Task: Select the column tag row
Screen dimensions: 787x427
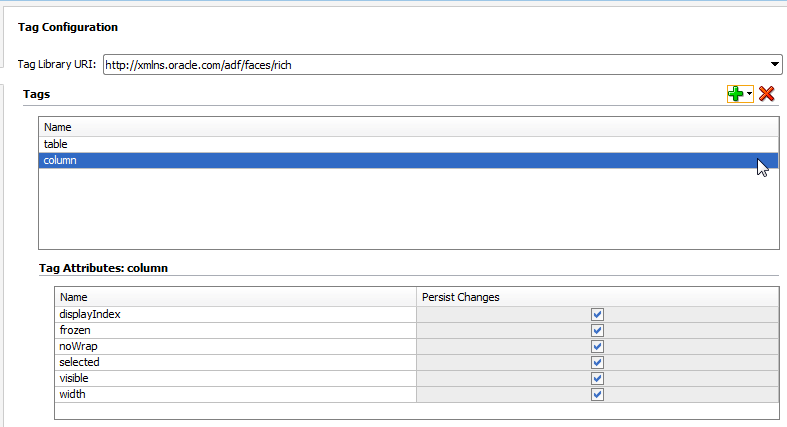Action: 409,161
